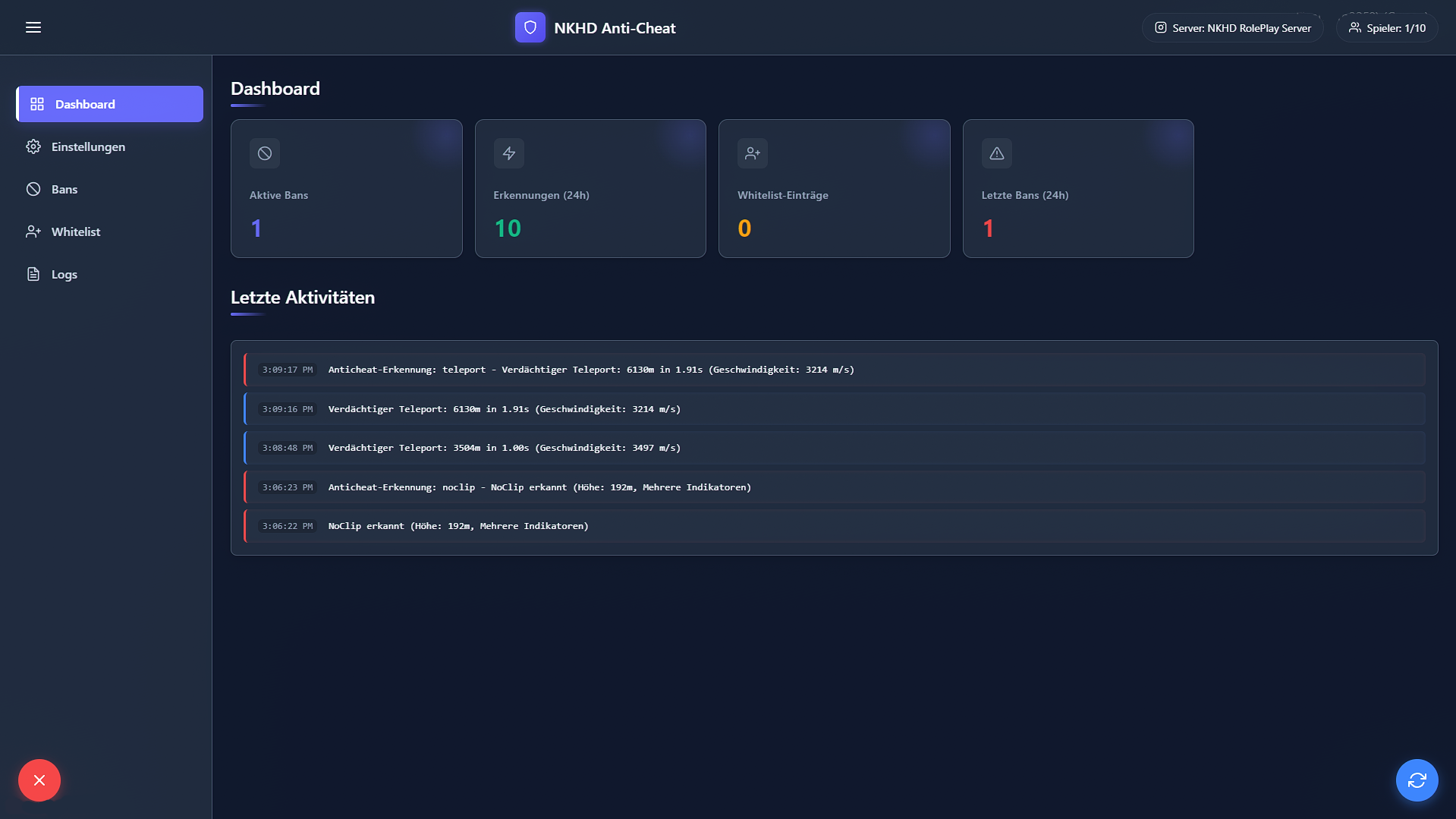This screenshot has width=1456, height=819.
Task: Click the server icon in the header badge
Action: click(x=1160, y=27)
